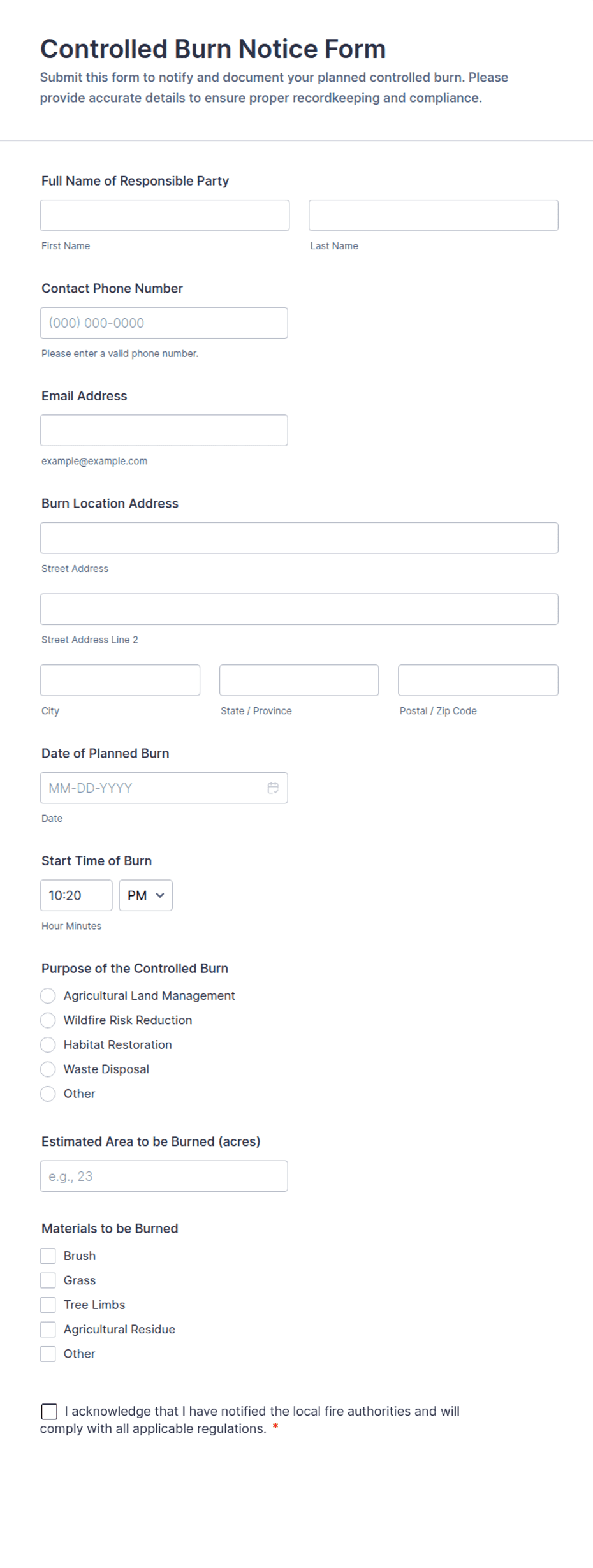Click the Contact Phone Number field
The height and width of the screenshot is (1568, 593).
tap(164, 323)
